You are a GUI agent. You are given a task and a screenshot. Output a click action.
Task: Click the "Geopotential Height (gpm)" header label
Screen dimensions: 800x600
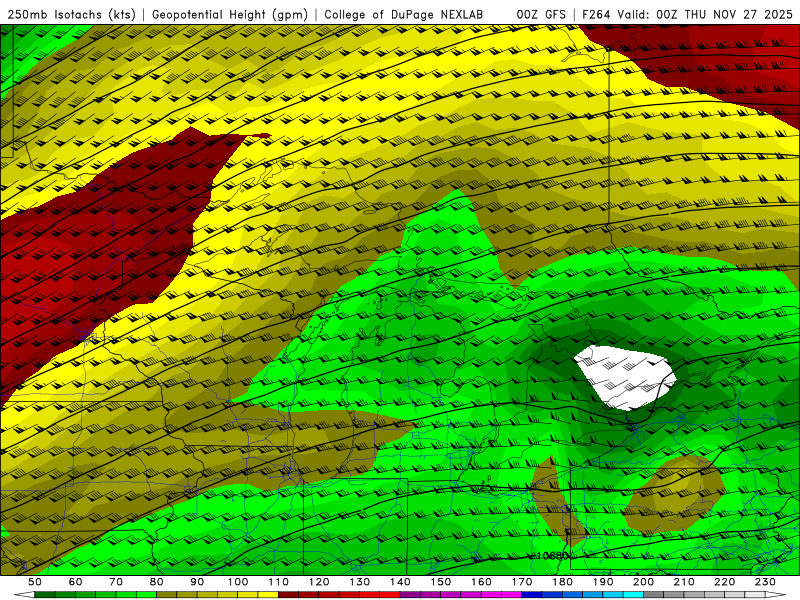click(x=230, y=15)
